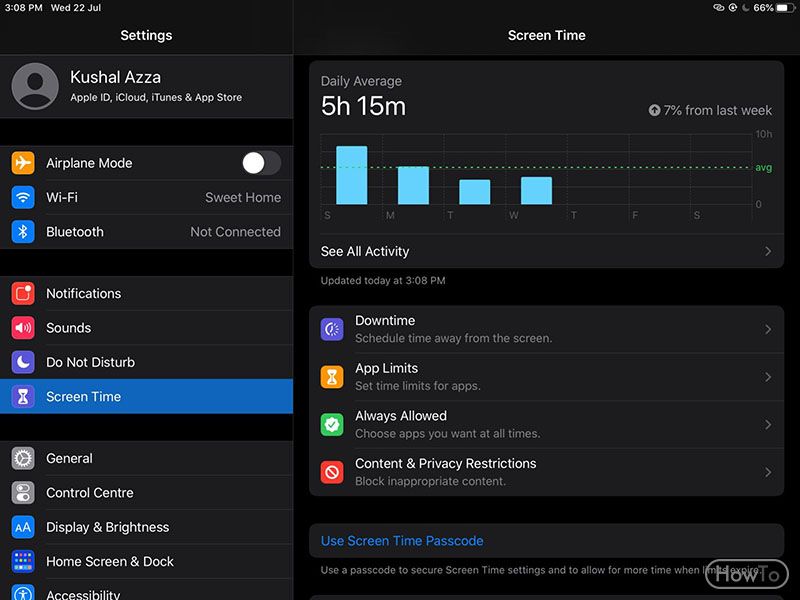Open Home Screen & Dock settings
Viewport: 800px width, 600px height.
coord(146,561)
